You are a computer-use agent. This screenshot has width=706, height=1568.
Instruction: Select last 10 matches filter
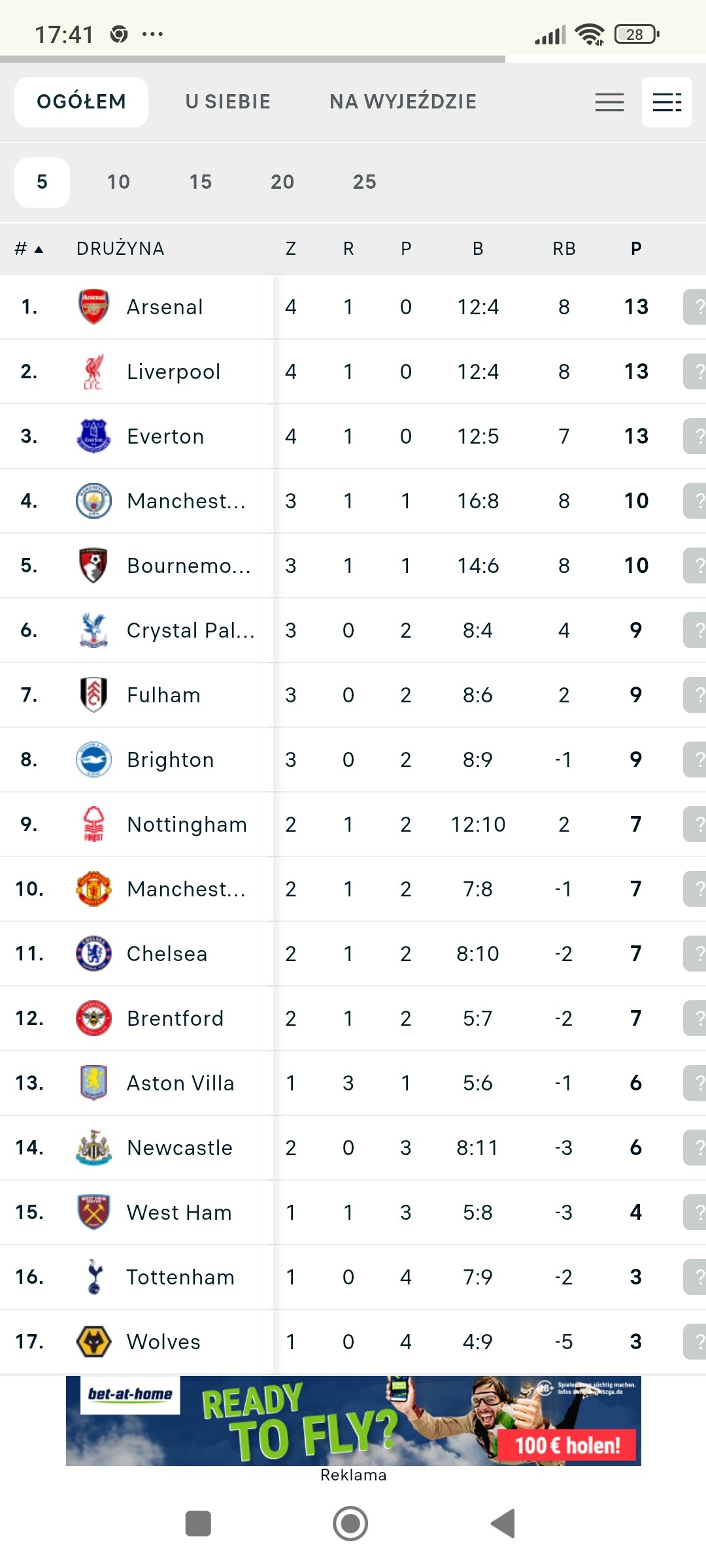tap(118, 182)
